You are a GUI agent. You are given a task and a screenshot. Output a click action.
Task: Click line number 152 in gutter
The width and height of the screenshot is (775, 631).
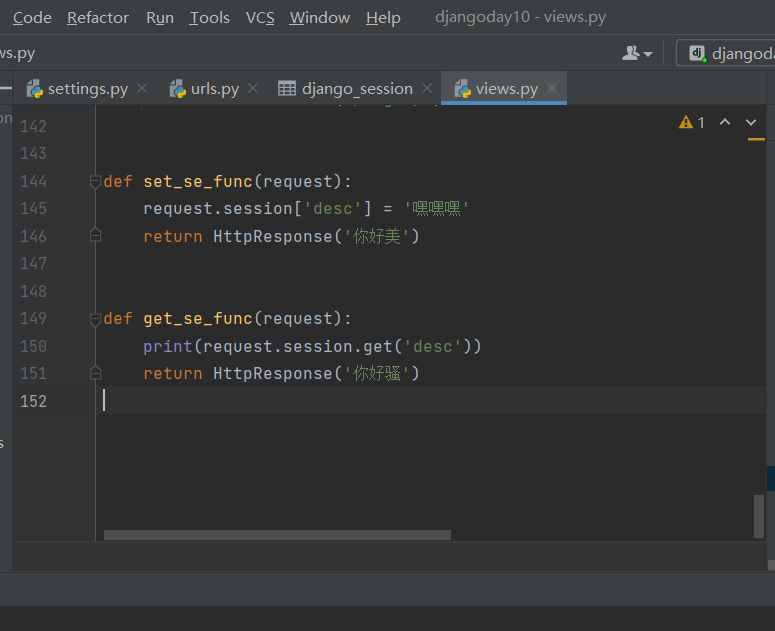click(x=33, y=401)
